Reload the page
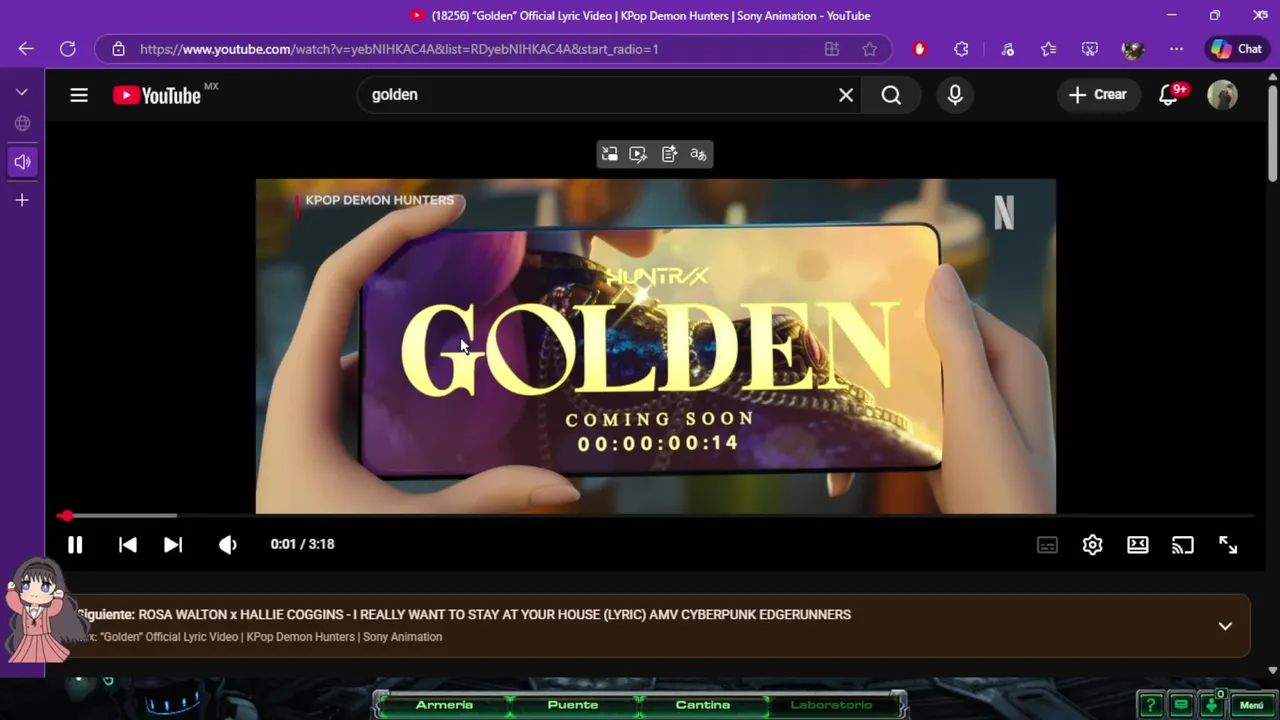The image size is (1280, 720). tap(68, 49)
